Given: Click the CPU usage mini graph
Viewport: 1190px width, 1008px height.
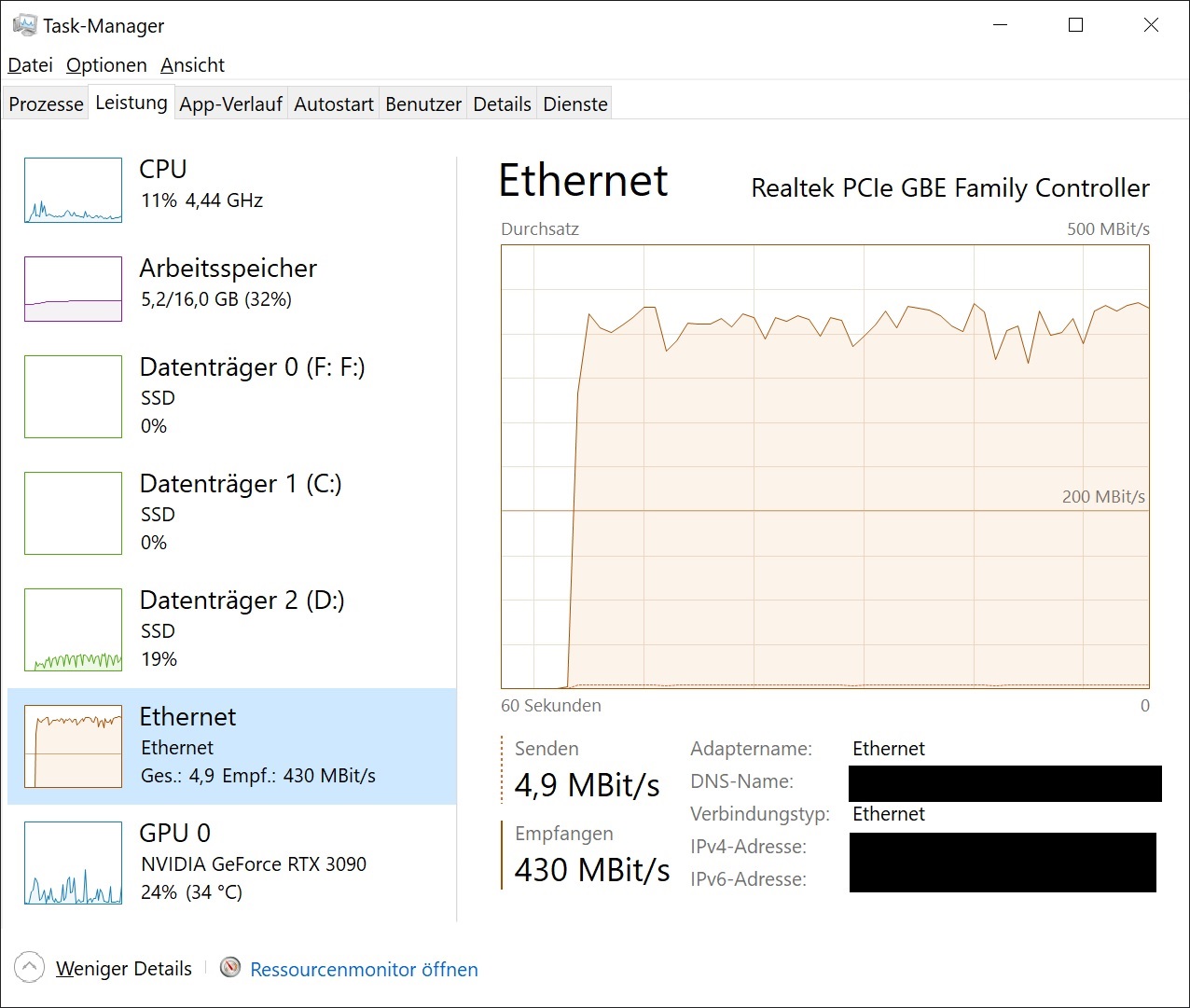Looking at the screenshot, I should pos(73,190).
